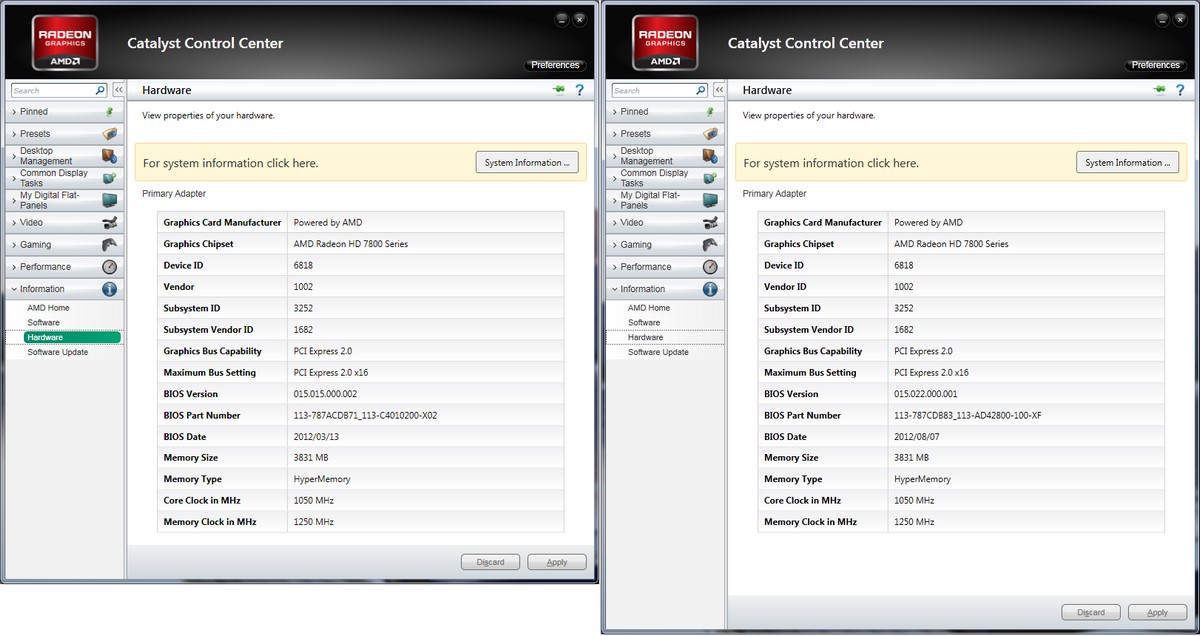The height and width of the screenshot is (636, 1200).
Task: Open help with the left window's question mark icon
Action: [x=579, y=90]
